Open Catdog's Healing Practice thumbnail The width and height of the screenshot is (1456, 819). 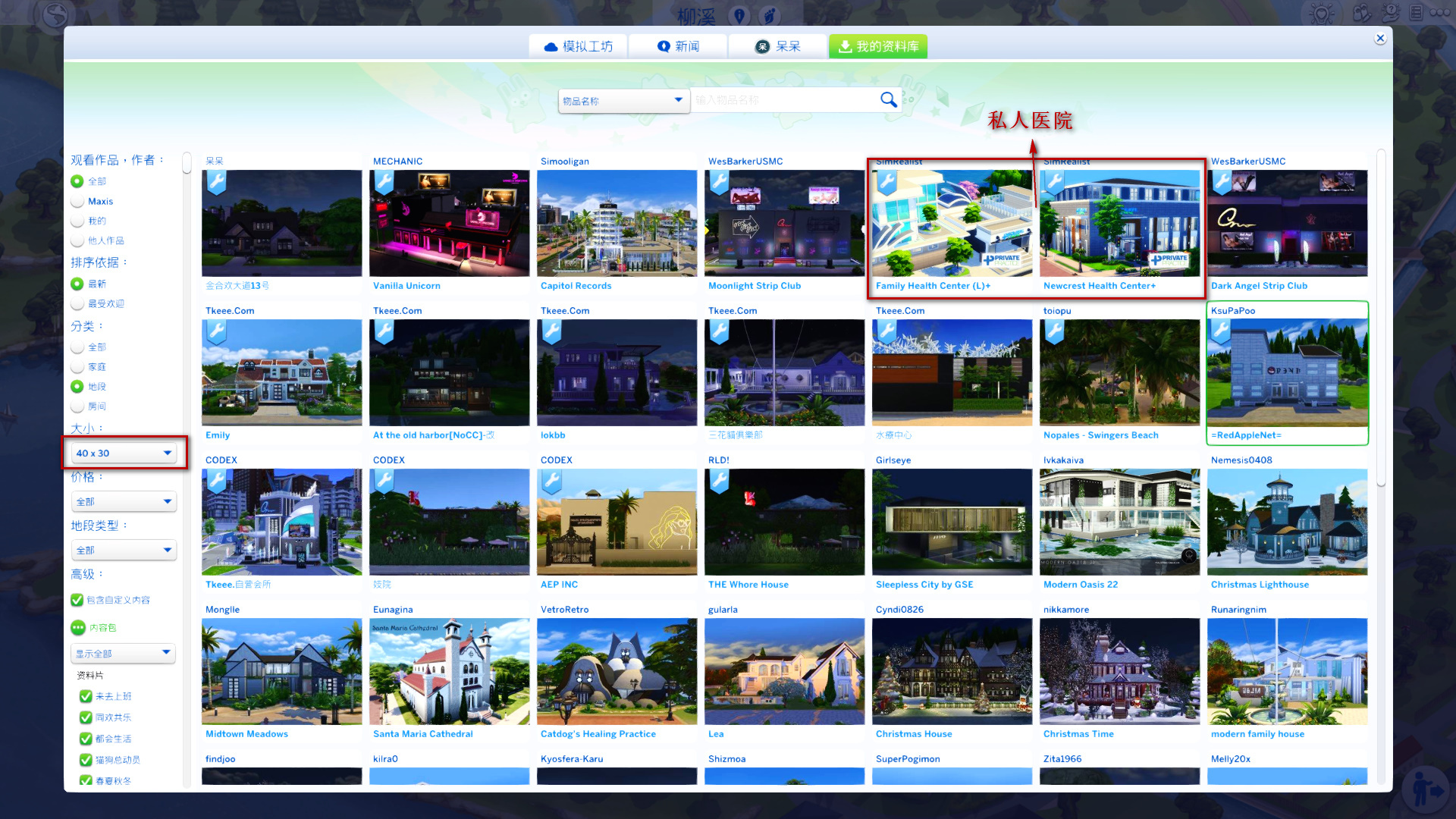617,671
